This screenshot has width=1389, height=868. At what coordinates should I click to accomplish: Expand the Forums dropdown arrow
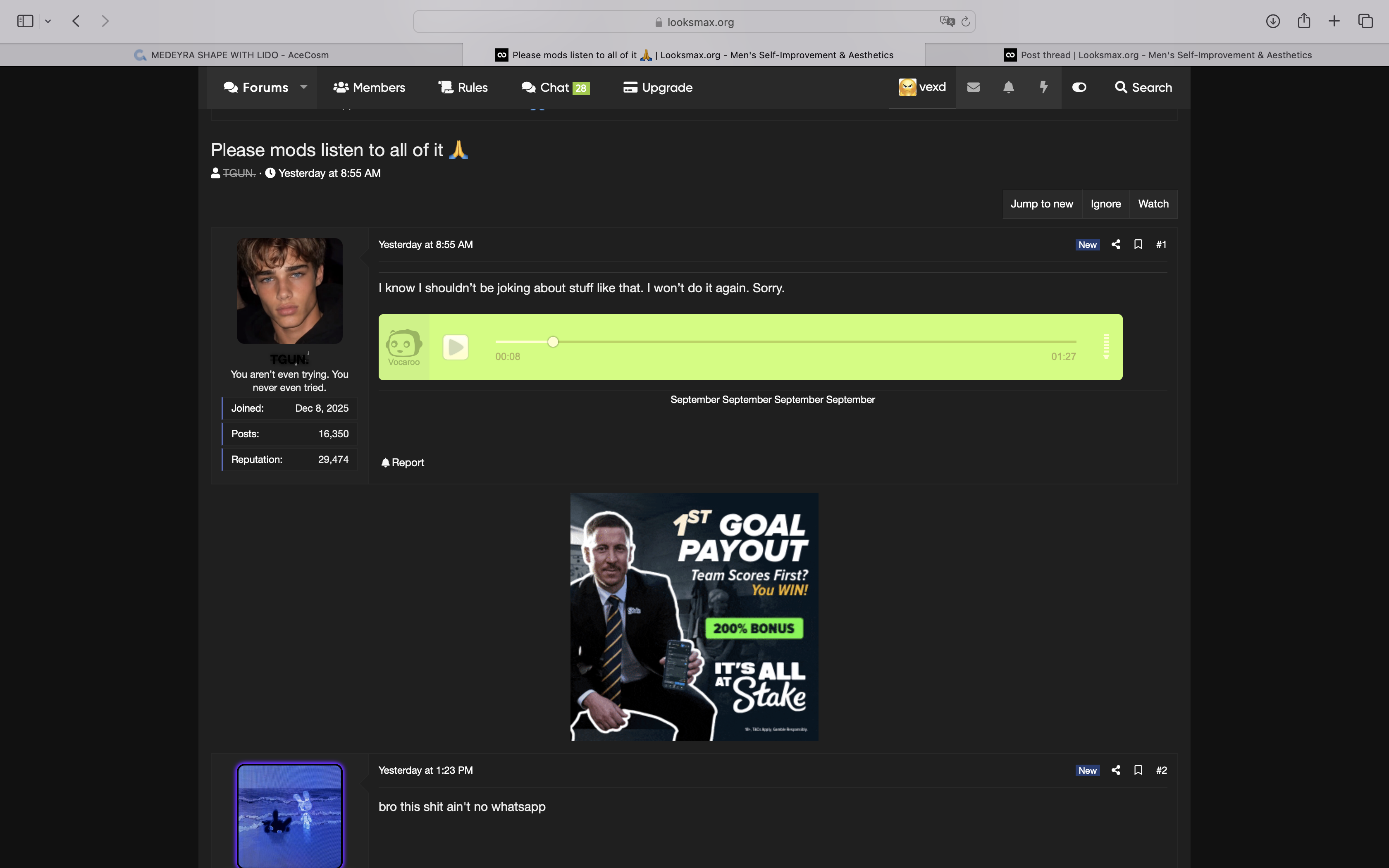coord(304,87)
